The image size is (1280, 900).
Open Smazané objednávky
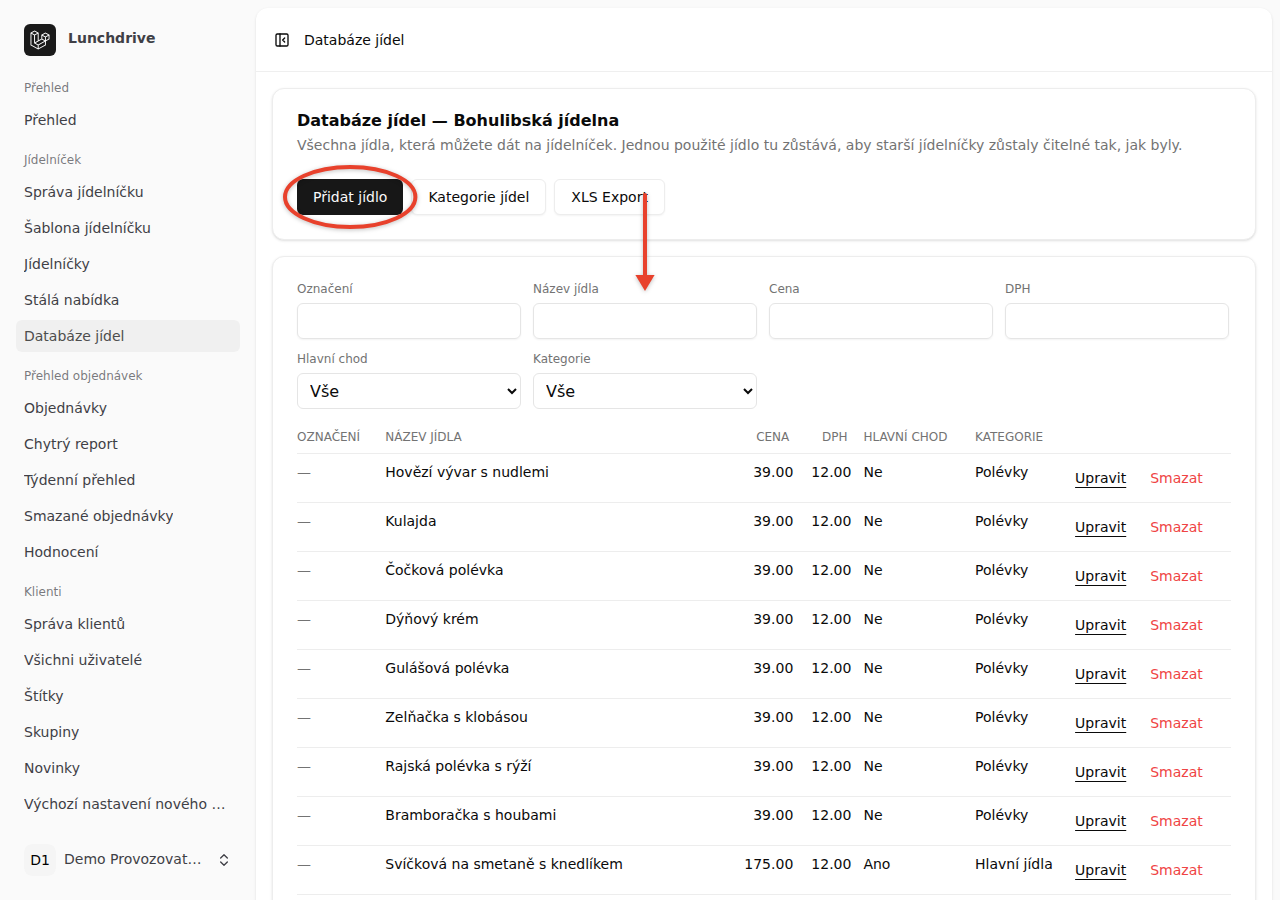click(x=128, y=516)
